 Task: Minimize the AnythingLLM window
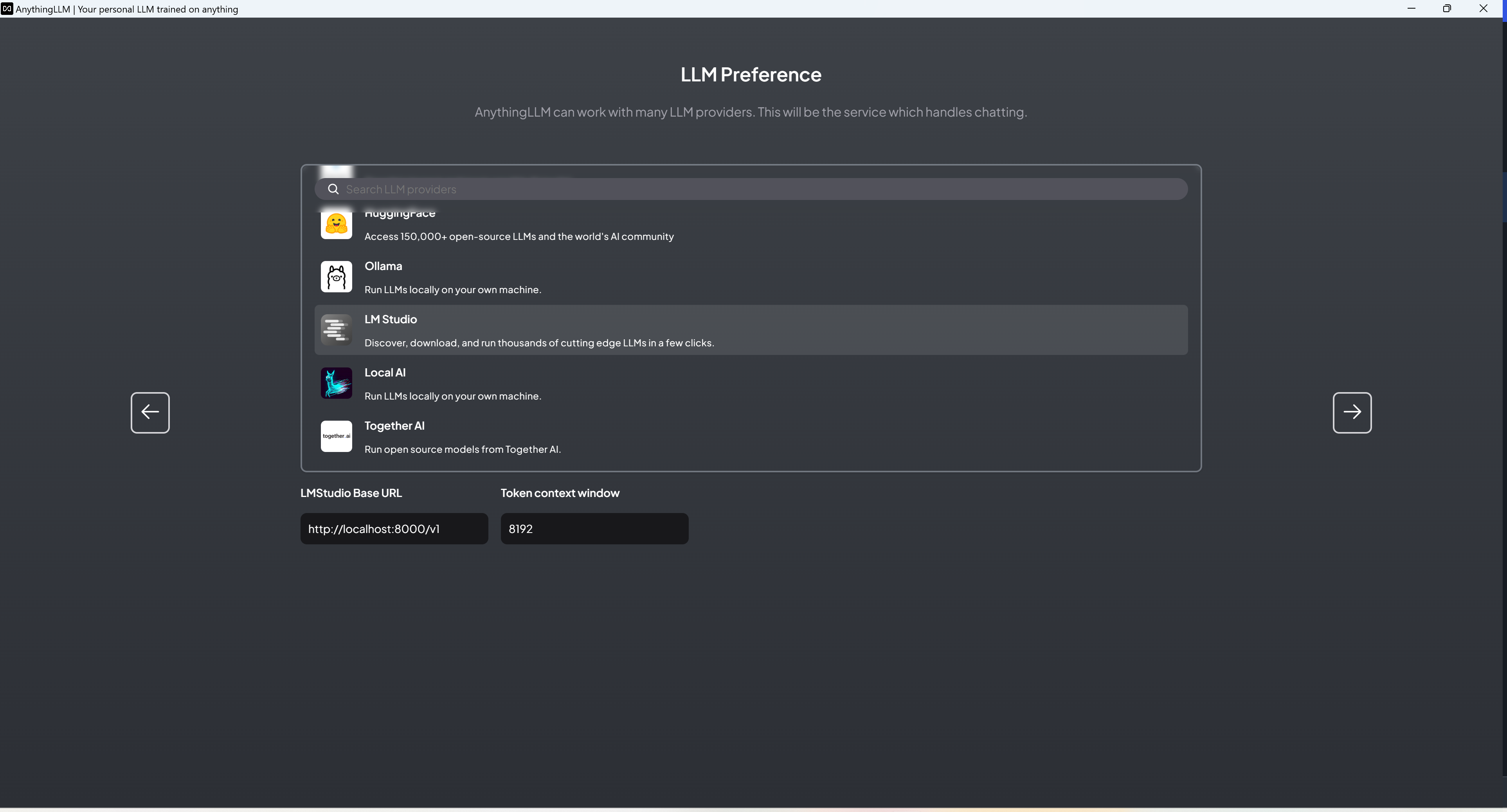(1411, 9)
